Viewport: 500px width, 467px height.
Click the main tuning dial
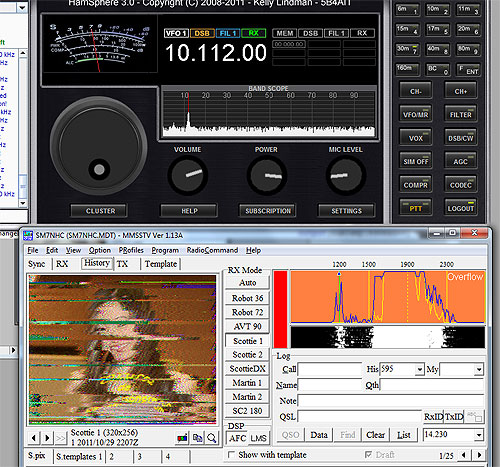click(x=99, y=147)
